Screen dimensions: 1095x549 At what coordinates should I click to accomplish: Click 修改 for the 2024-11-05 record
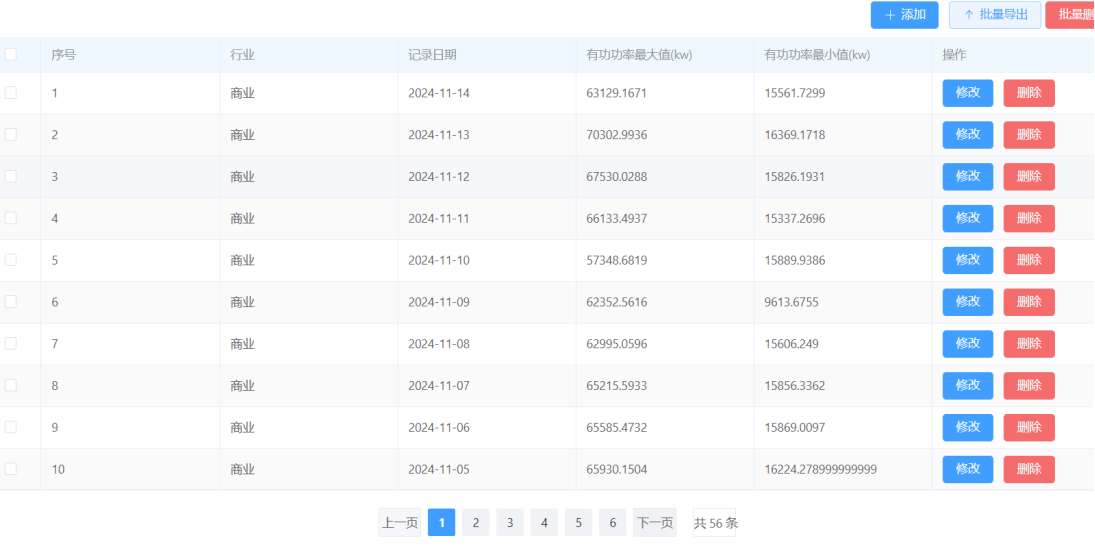[968, 469]
